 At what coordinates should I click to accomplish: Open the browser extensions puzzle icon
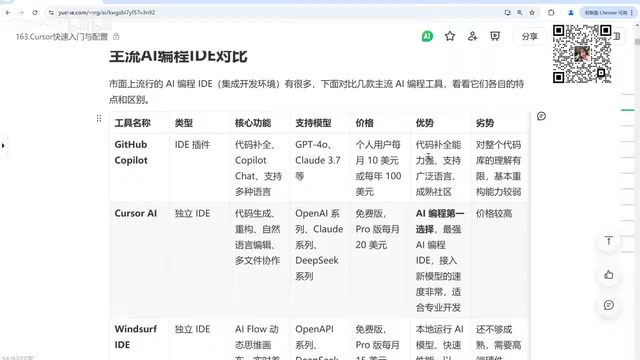551,13
